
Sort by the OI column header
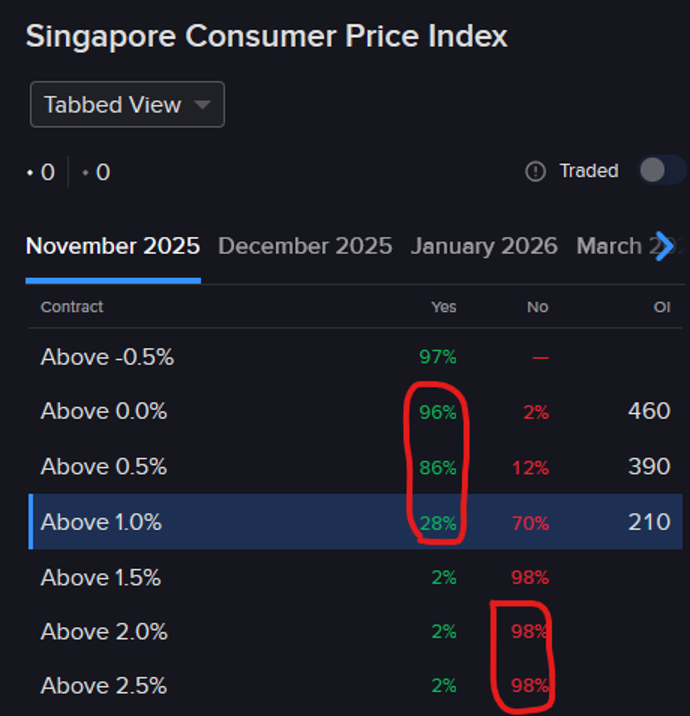662,307
